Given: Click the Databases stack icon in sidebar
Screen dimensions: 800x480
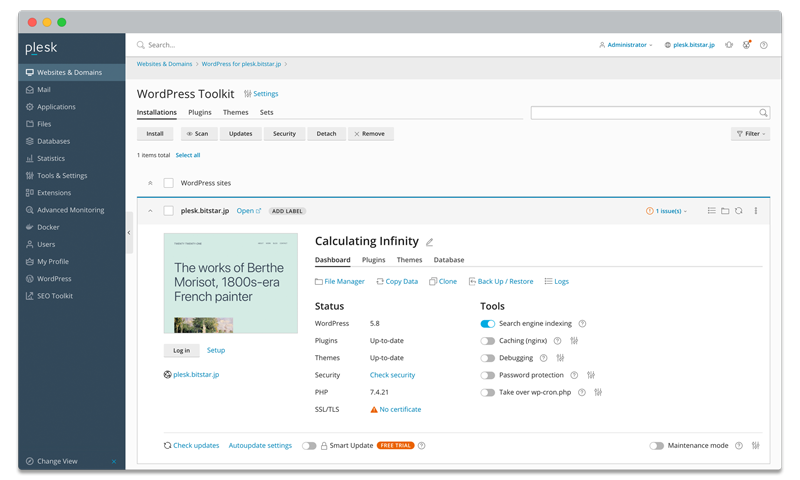Looking at the screenshot, I should [x=30, y=141].
